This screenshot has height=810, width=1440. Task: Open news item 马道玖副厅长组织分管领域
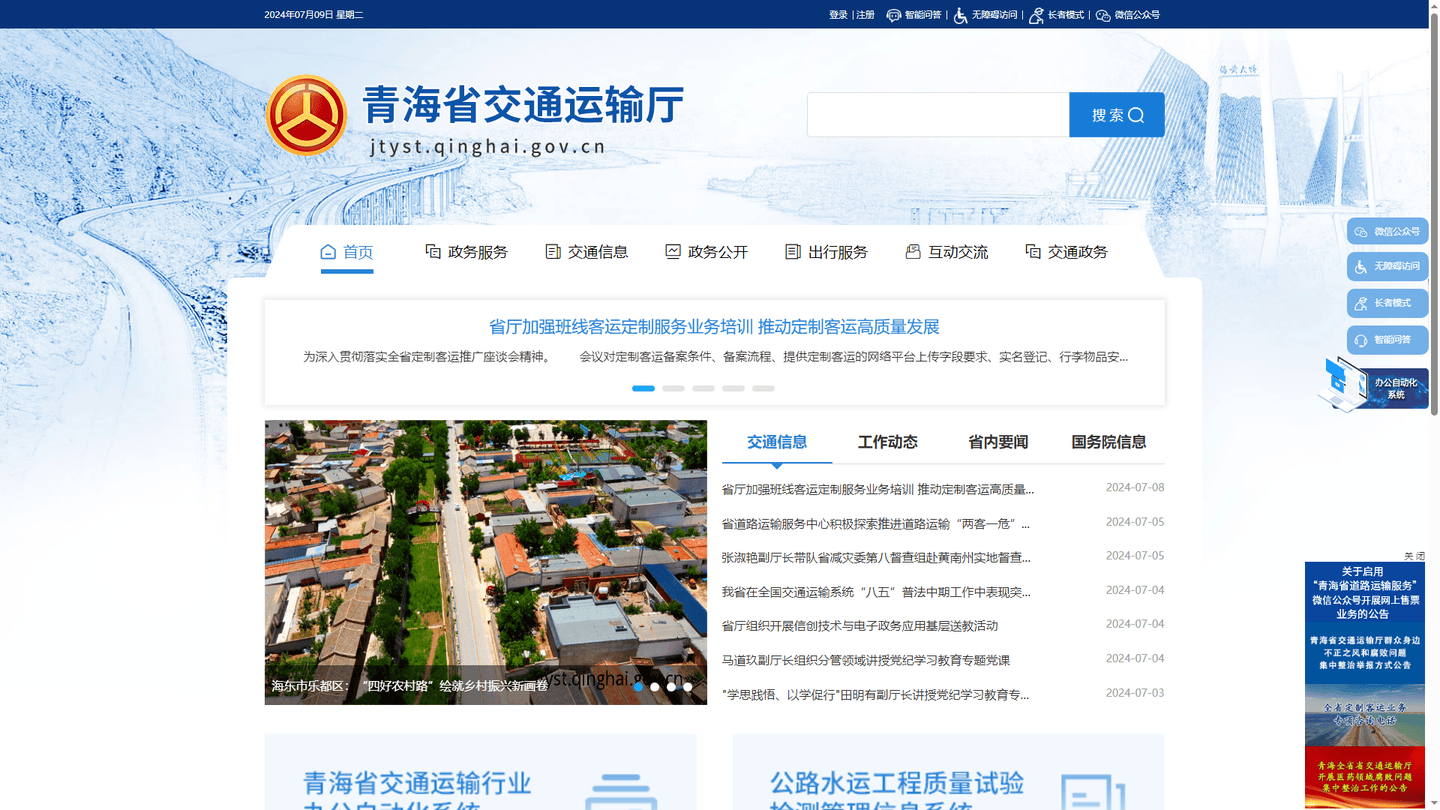click(866, 660)
